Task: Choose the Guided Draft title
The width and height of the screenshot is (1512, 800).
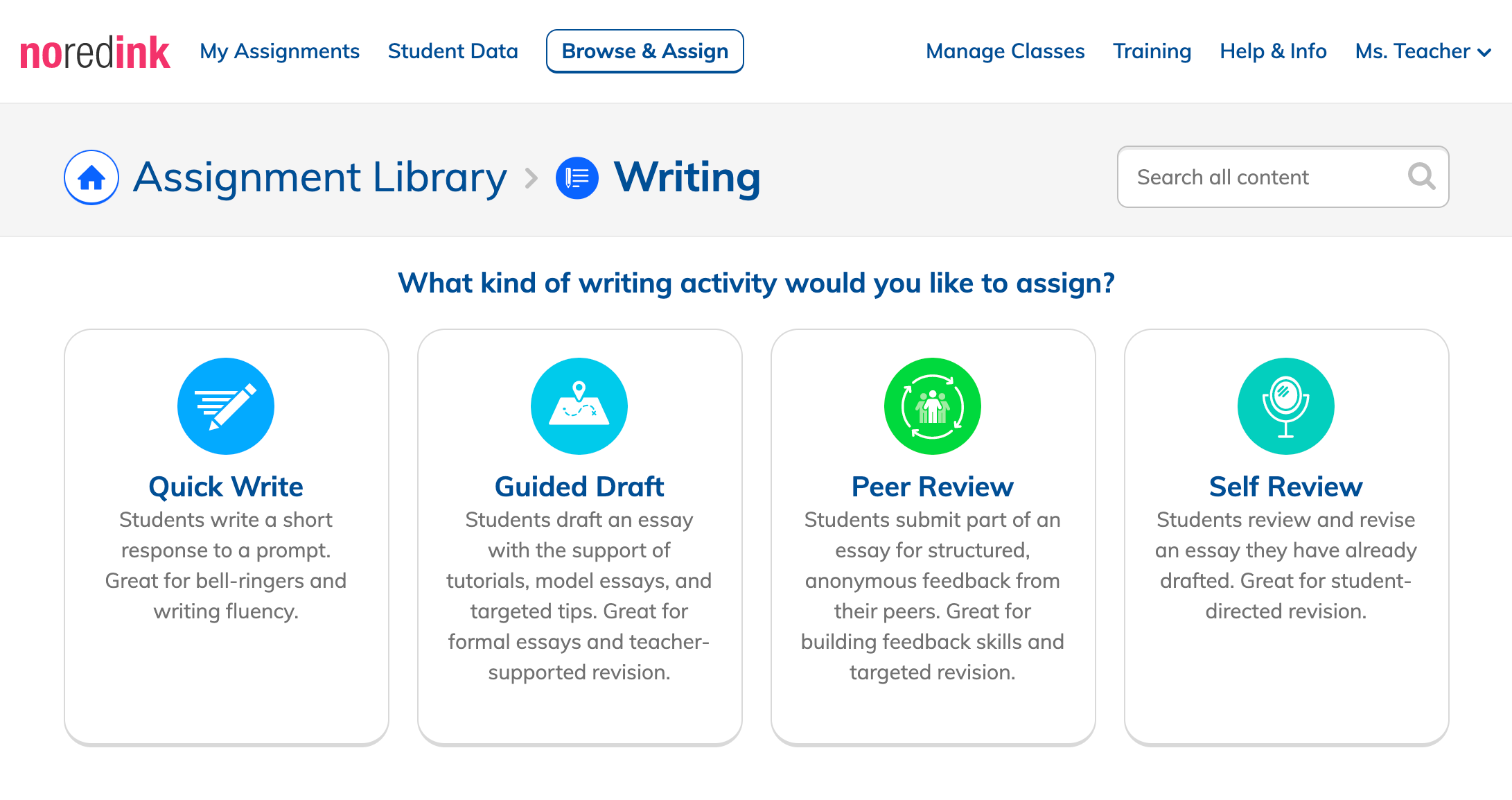Action: 579,487
